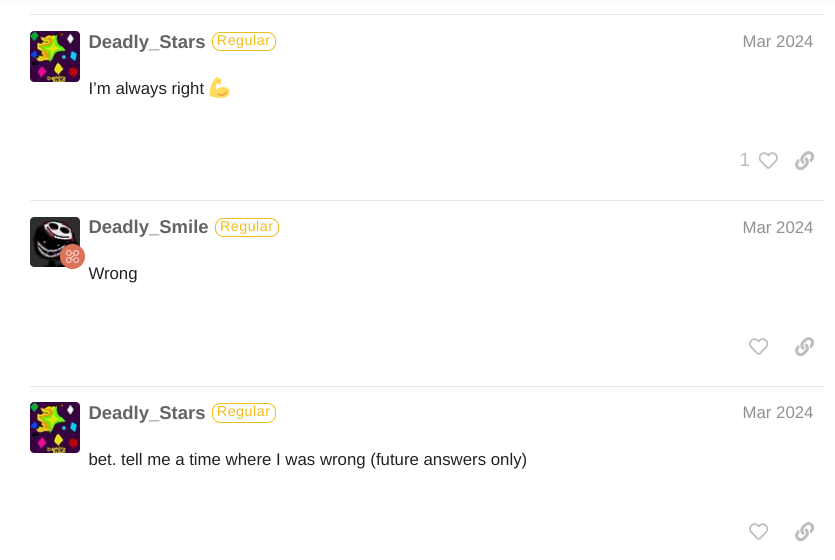Open Deadly_Stars username on "I'm always right" post
Viewport: 835px width, 560px height.
pos(147,42)
